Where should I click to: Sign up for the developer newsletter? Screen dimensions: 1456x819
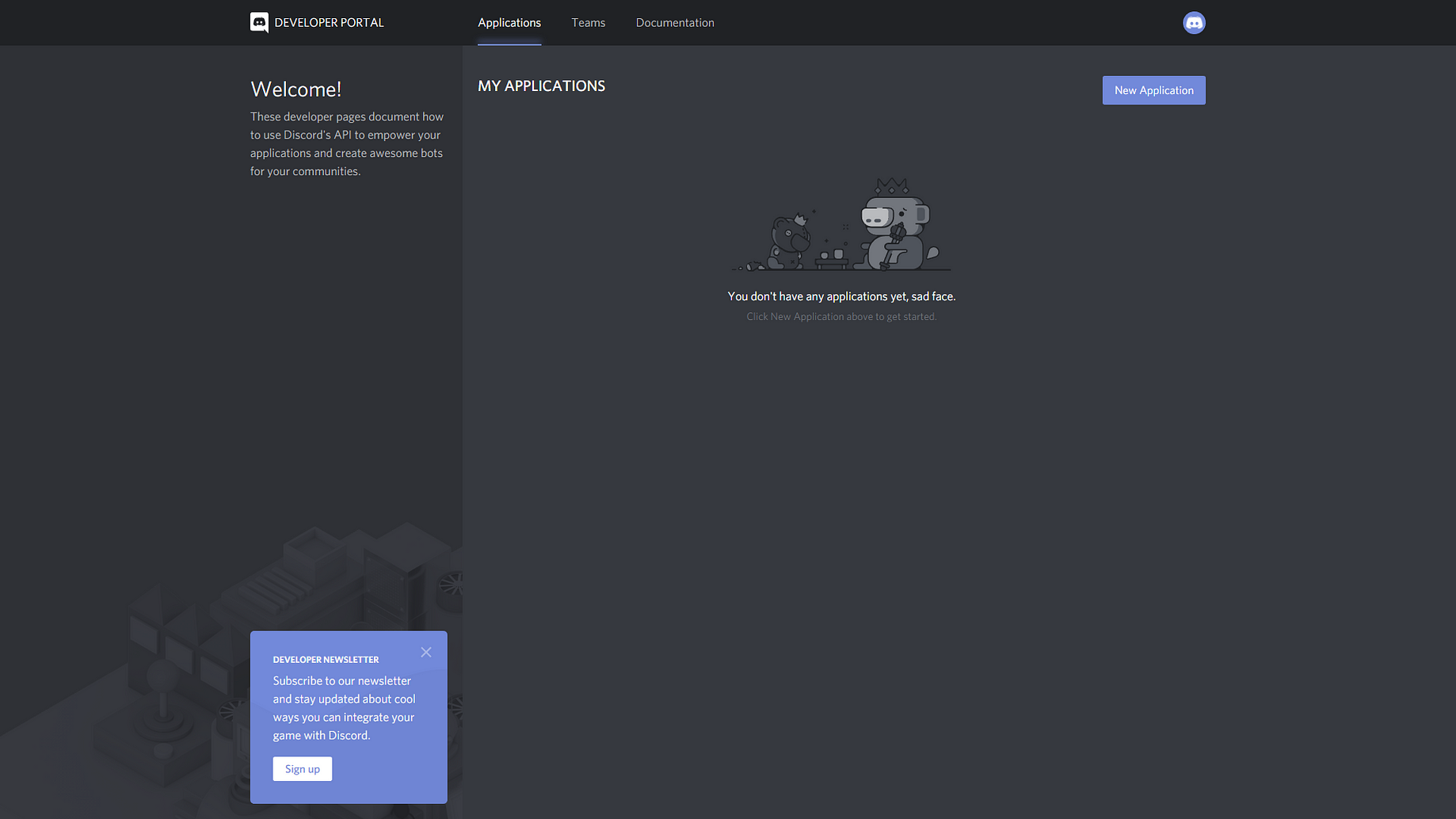(x=303, y=769)
